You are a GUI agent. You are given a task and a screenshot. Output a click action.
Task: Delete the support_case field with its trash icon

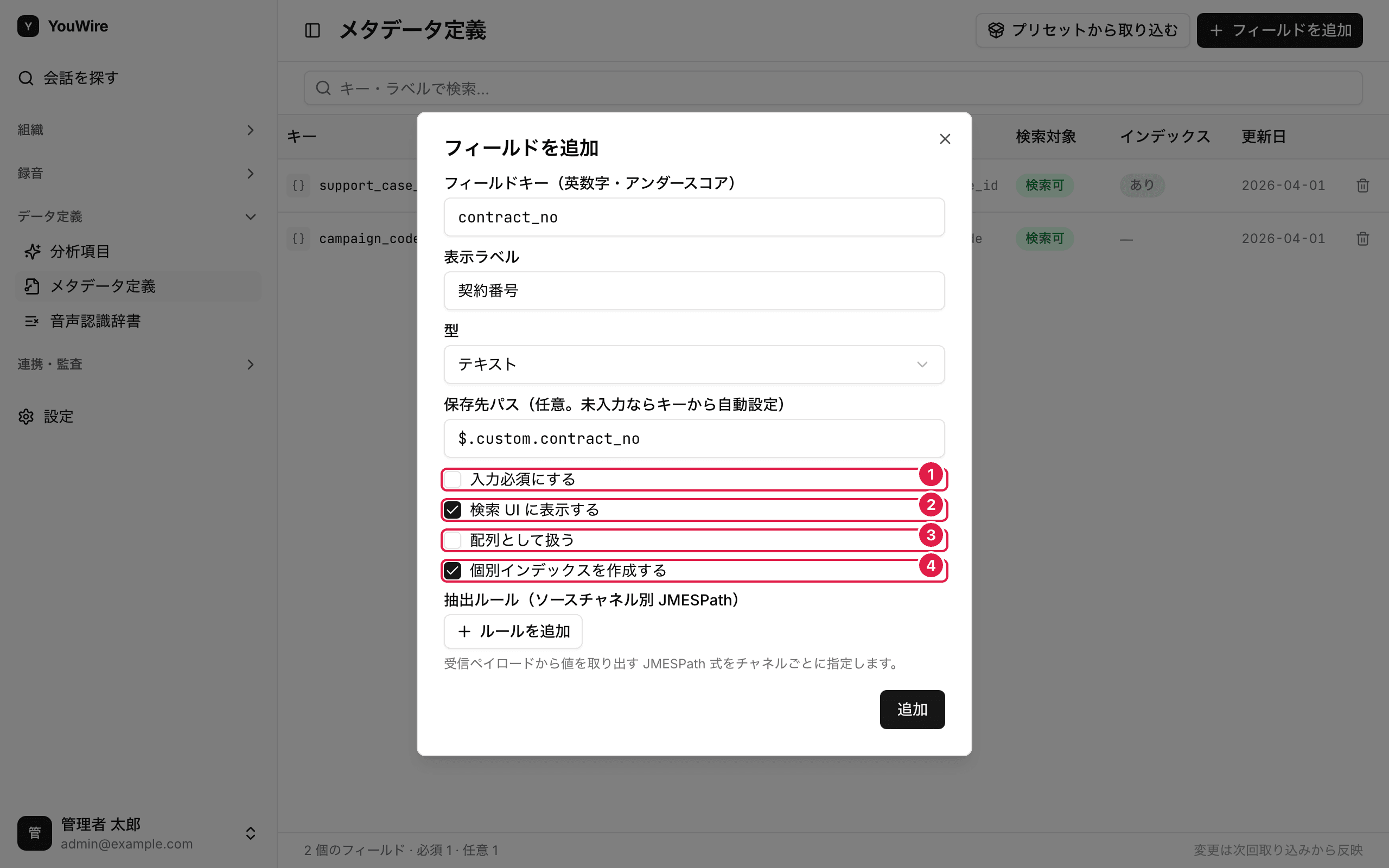(x=1362, y=186)
